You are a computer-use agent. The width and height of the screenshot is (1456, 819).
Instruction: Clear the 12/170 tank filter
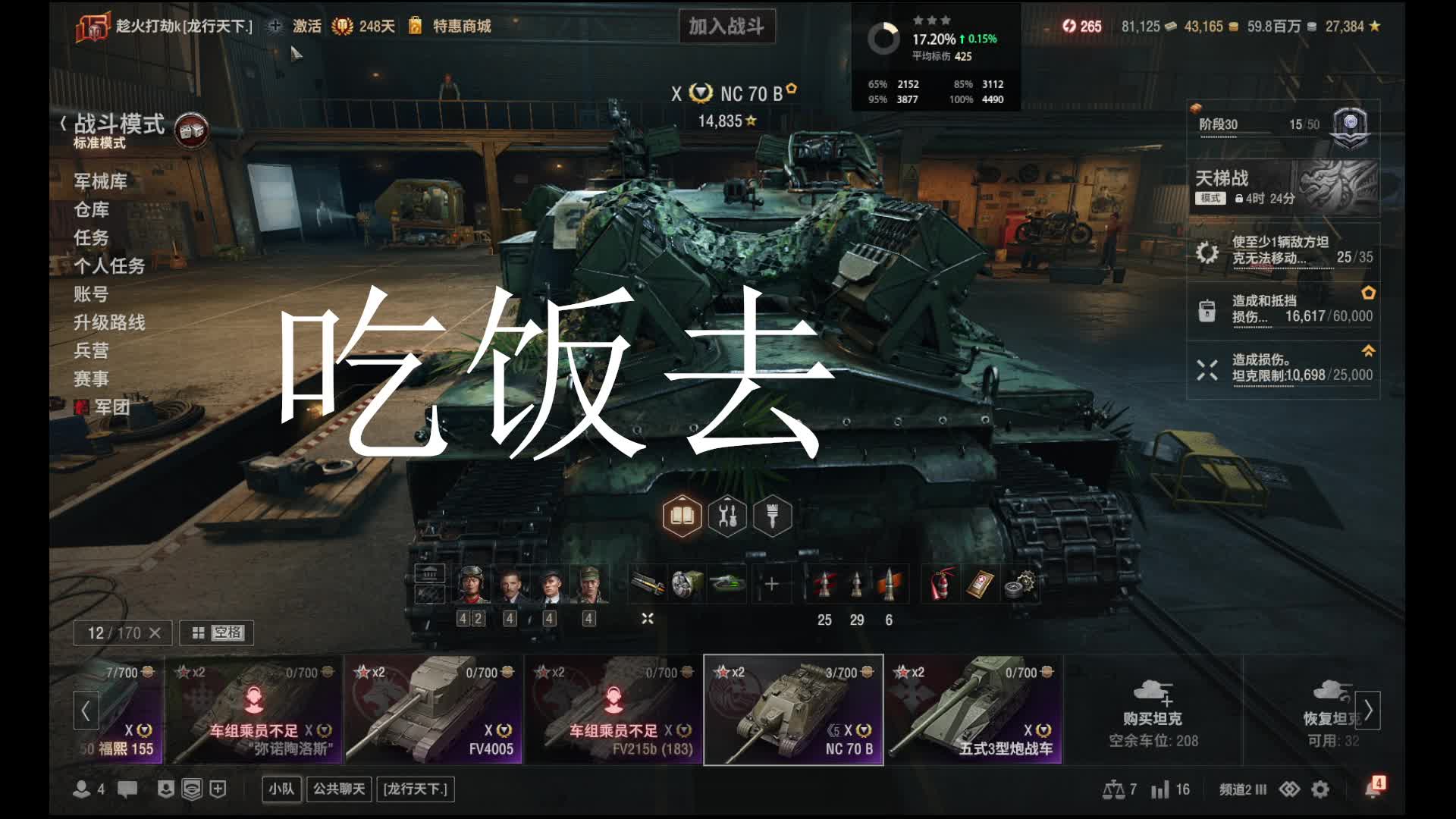pos(155,632)
